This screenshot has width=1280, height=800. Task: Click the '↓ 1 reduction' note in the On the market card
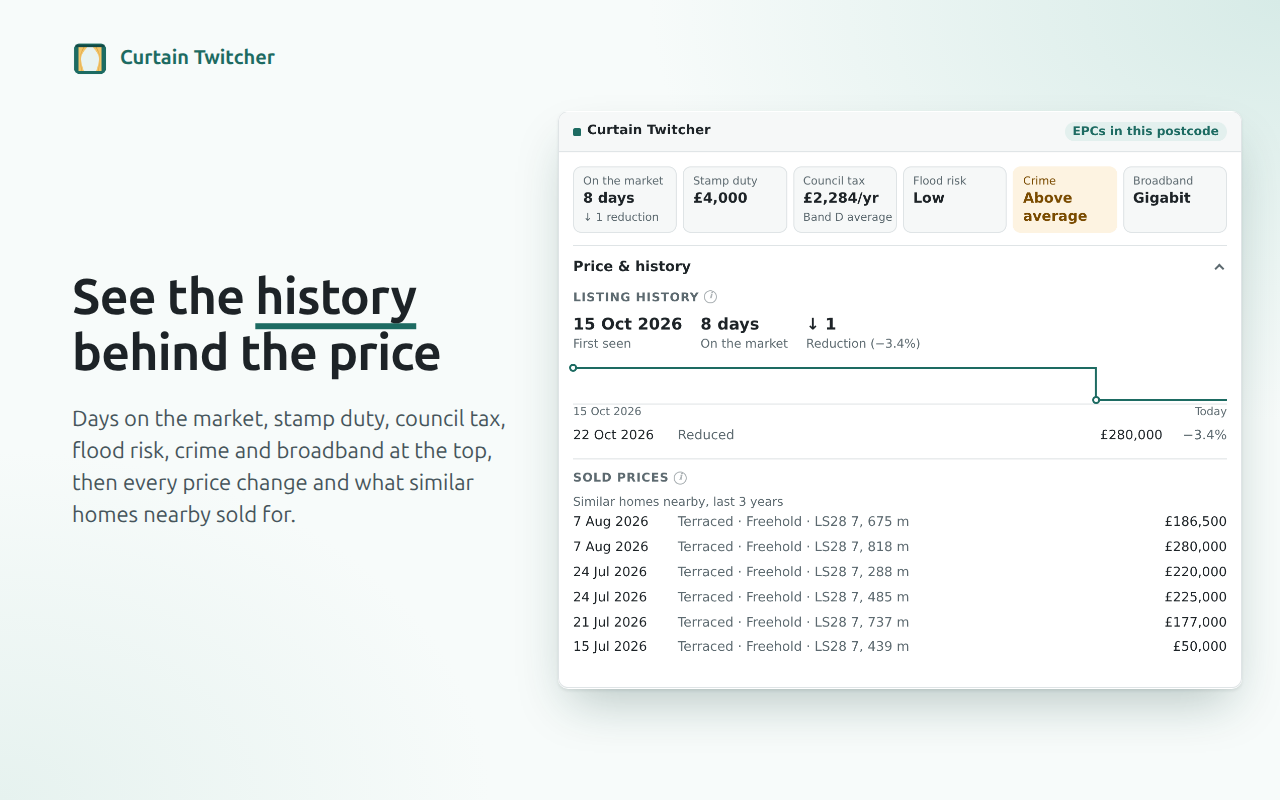tap(621, 217)
